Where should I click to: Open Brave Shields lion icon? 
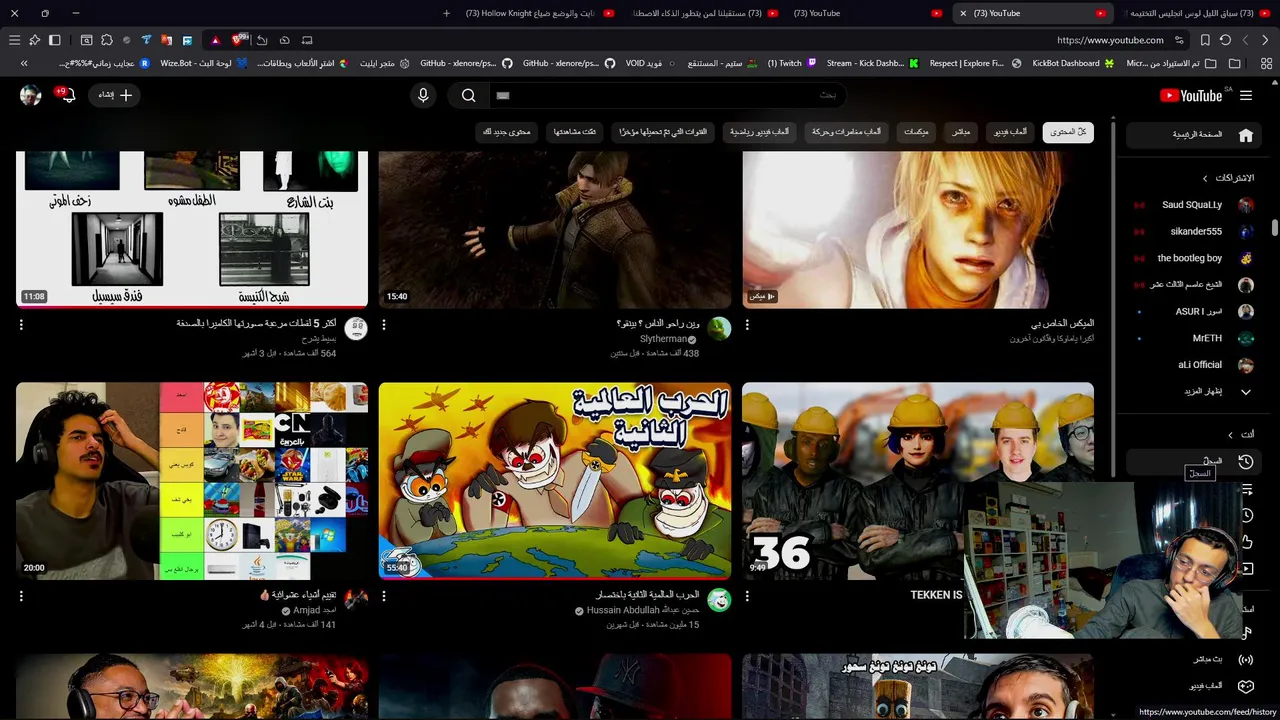click(238, 40)
